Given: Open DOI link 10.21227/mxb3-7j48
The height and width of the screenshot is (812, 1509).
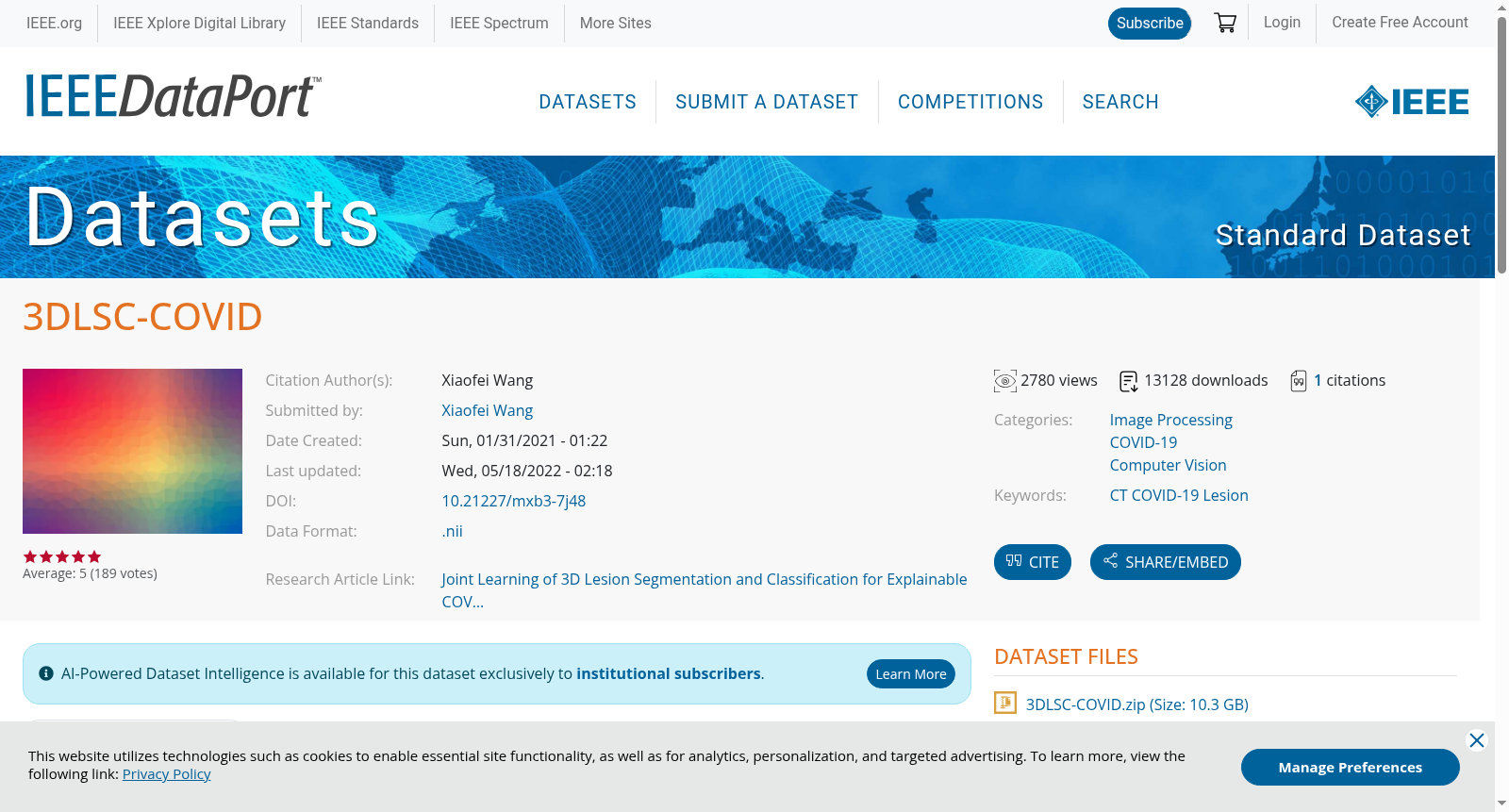Looking at the screenshot, I should point(513,501).
